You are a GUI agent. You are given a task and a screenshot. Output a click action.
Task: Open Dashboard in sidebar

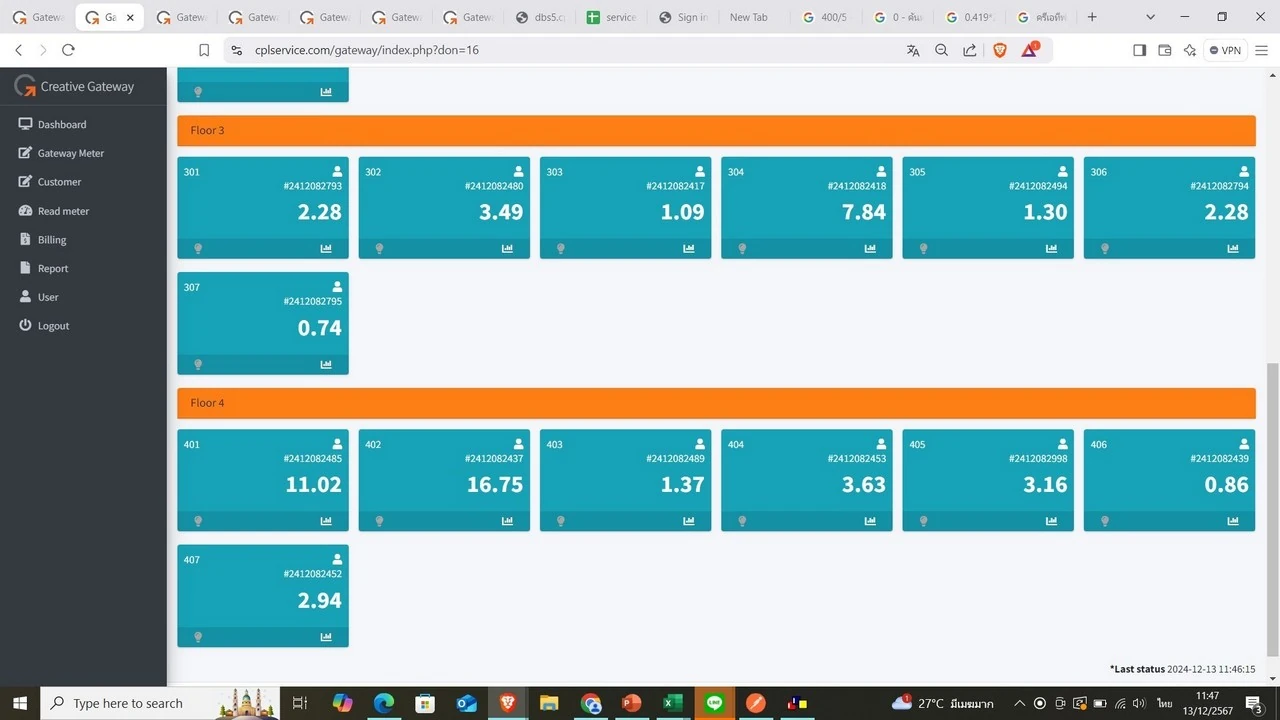62,124
